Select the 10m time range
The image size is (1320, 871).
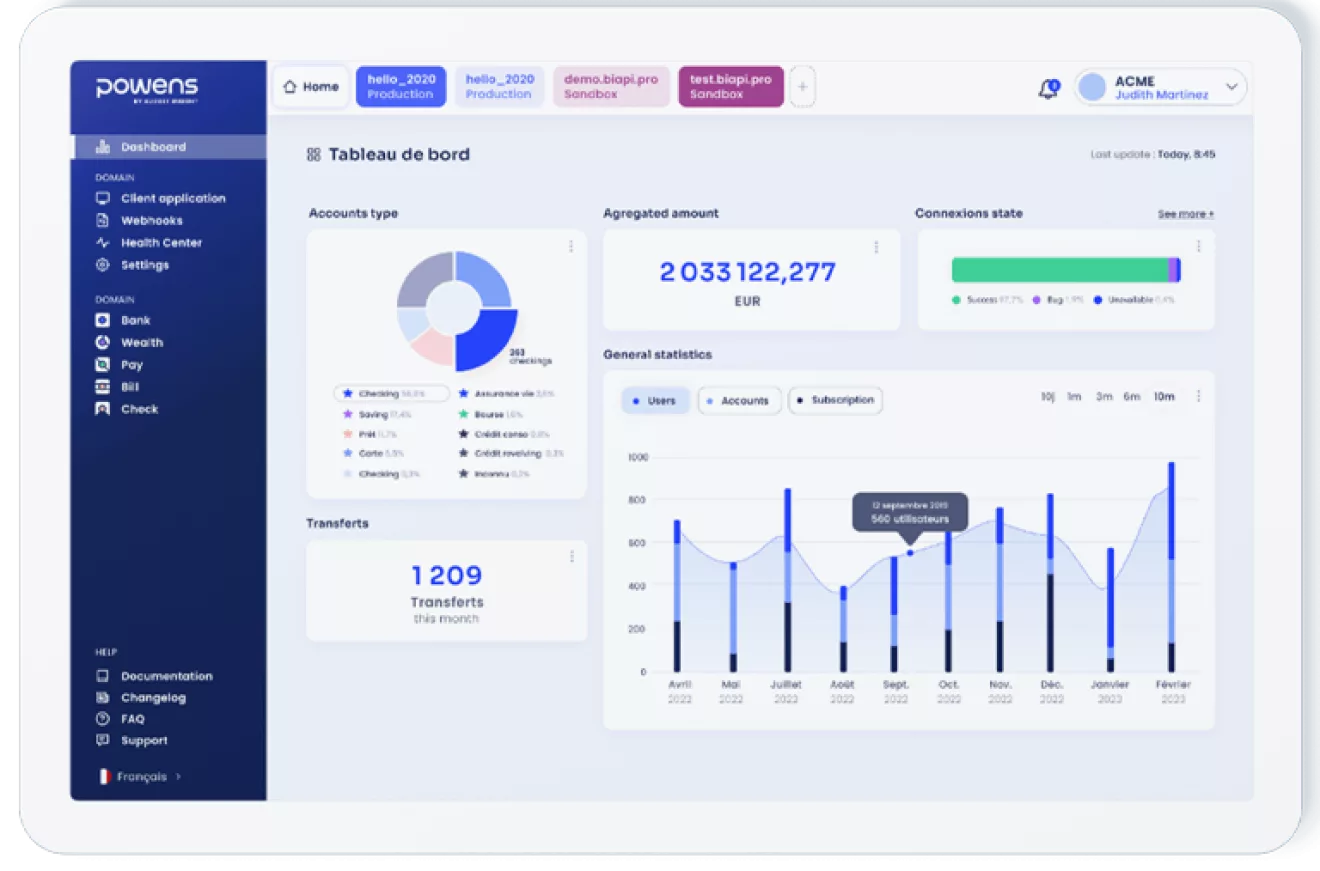tap(1164, 397)
